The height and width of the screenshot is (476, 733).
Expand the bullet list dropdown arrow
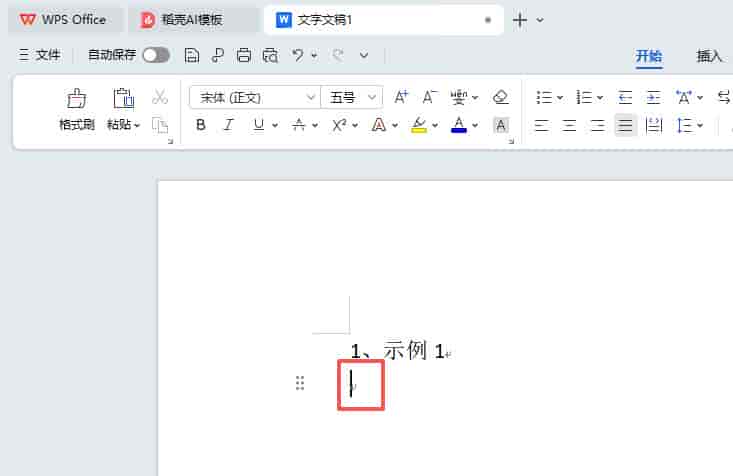coord(560,98)
